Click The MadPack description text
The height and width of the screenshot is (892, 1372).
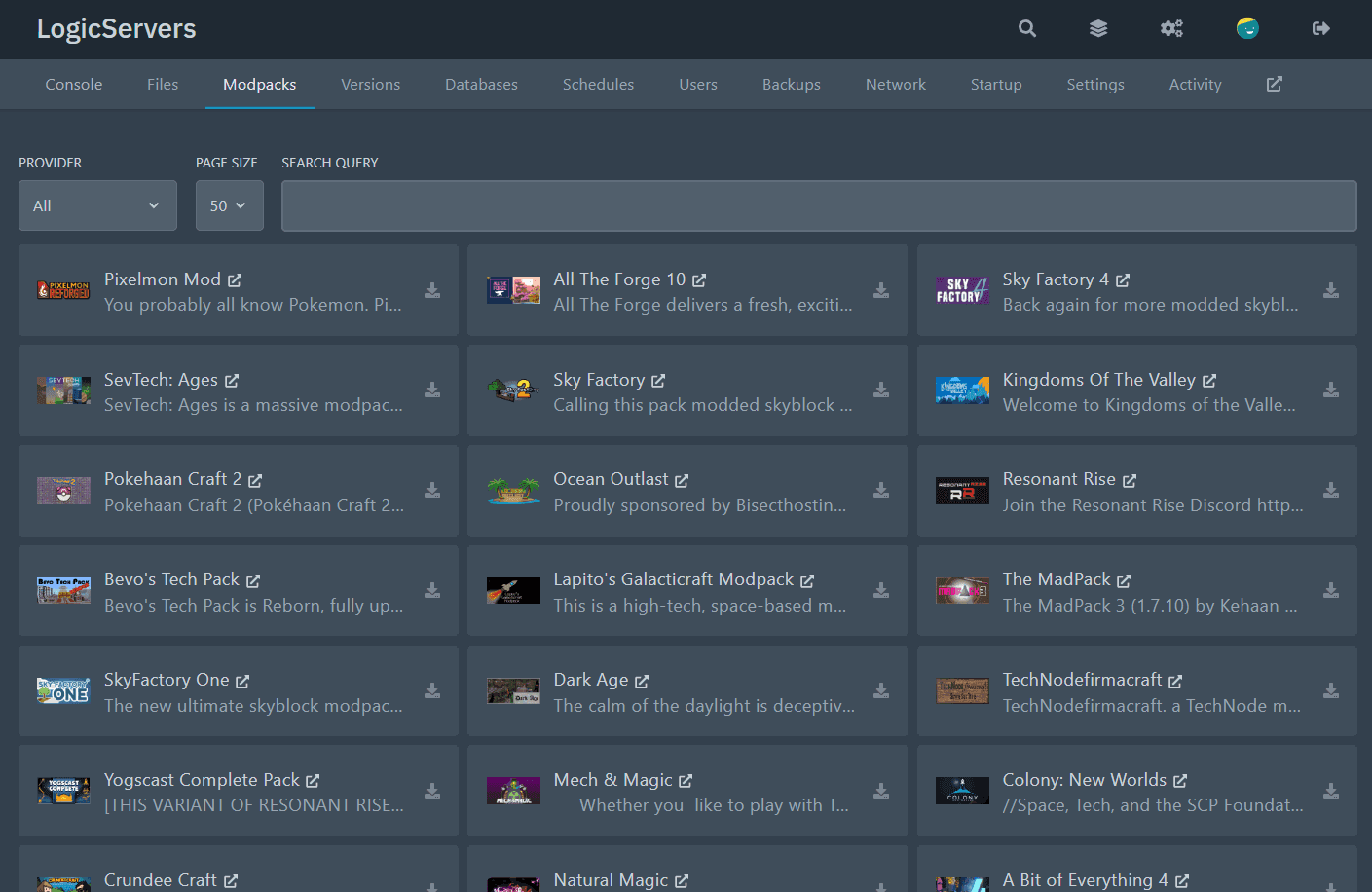click(1150, 606)
